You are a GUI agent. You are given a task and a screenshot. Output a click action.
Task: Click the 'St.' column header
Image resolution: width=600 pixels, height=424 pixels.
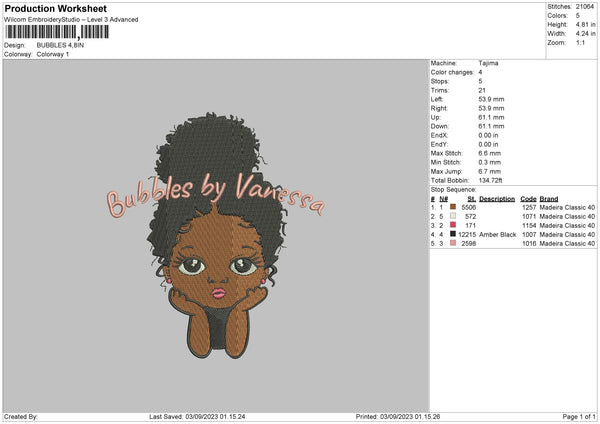471,199
